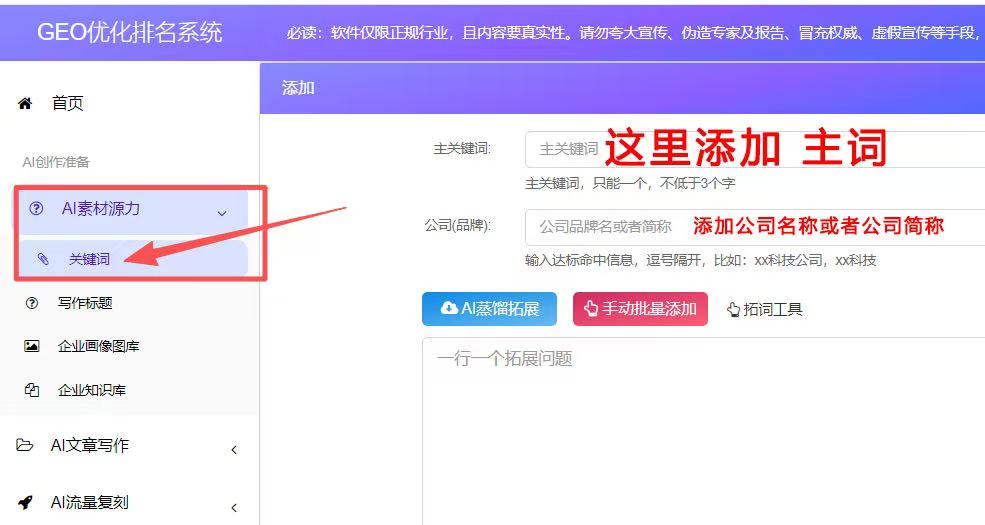Click the copy icon beside 企业知识库
Image resolution: width=985 pixels, height=525 pixels.
[x=32, y=390]
